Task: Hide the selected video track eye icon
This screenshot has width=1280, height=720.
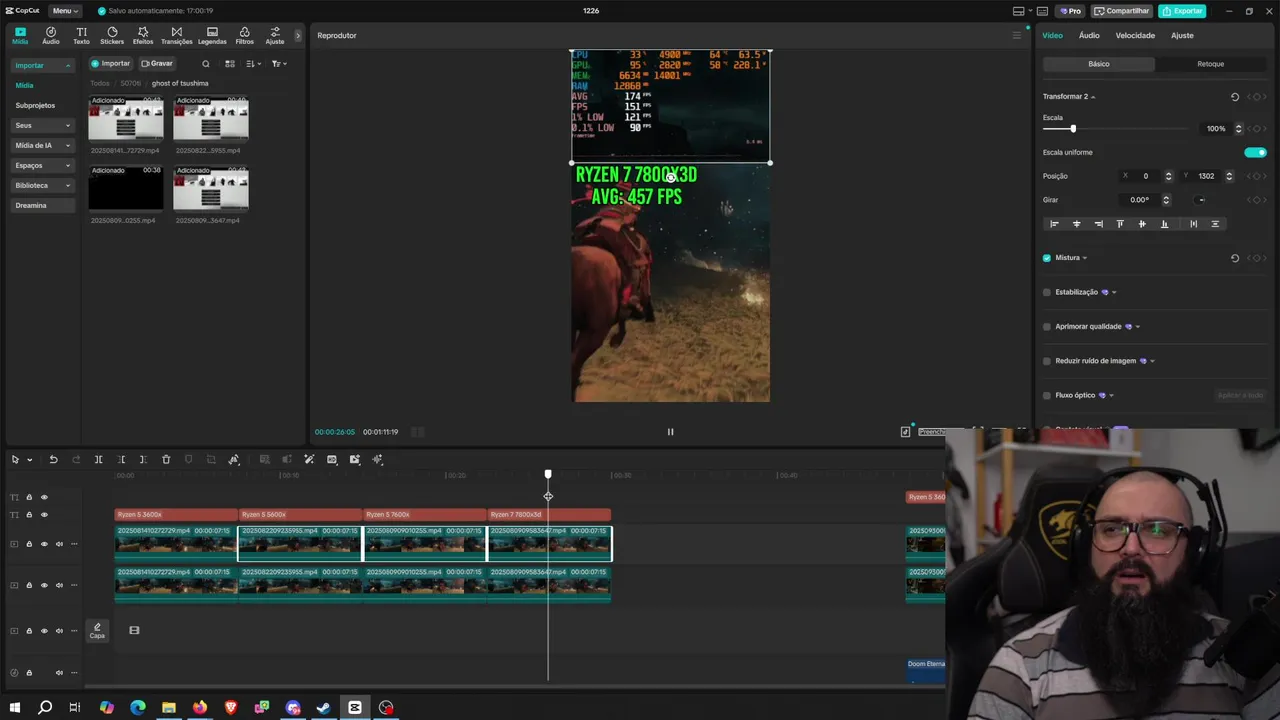Action: (44, 544)
